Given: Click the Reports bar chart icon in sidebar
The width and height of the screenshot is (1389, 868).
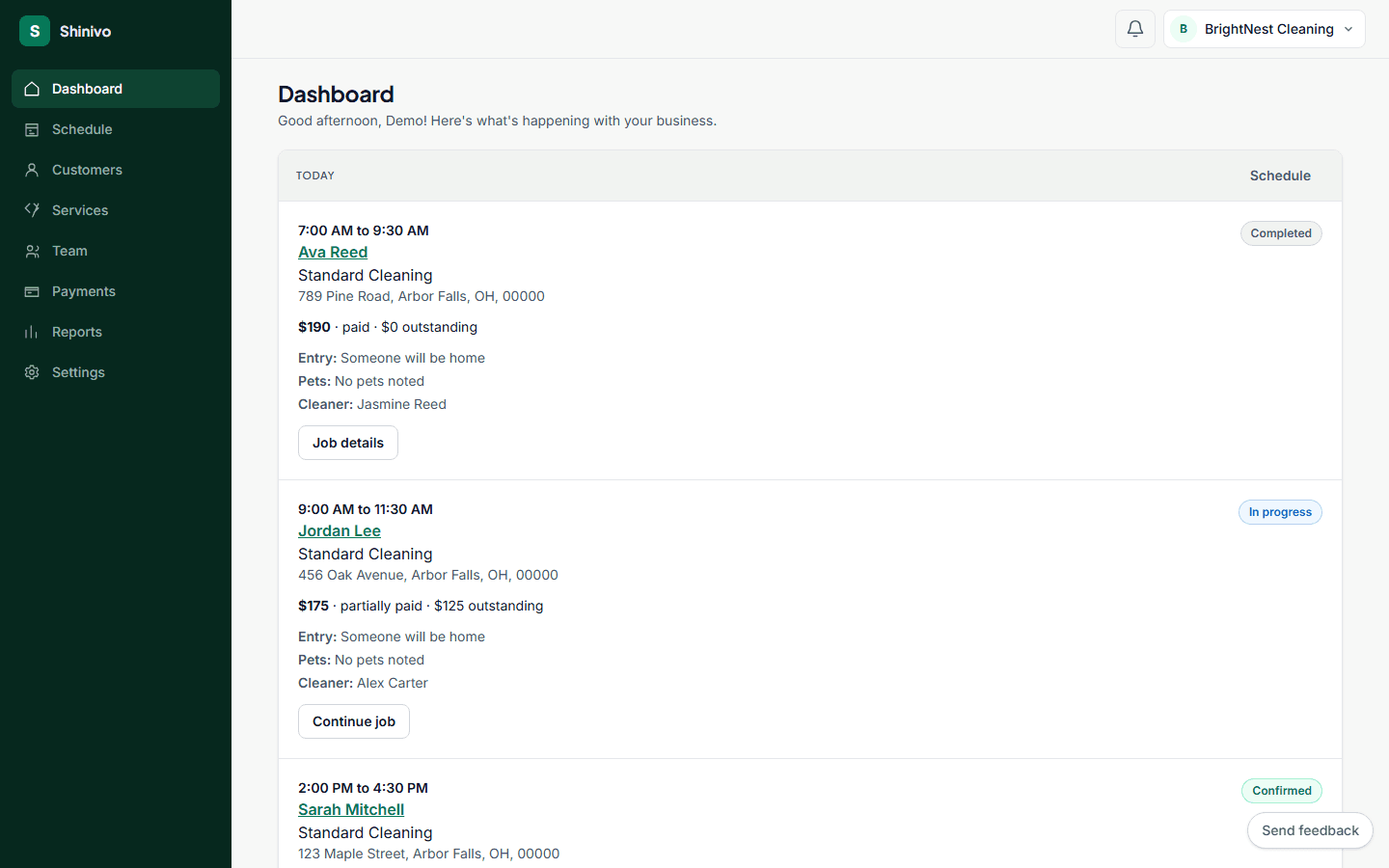Looking at the screenshot, I should 32,332.
